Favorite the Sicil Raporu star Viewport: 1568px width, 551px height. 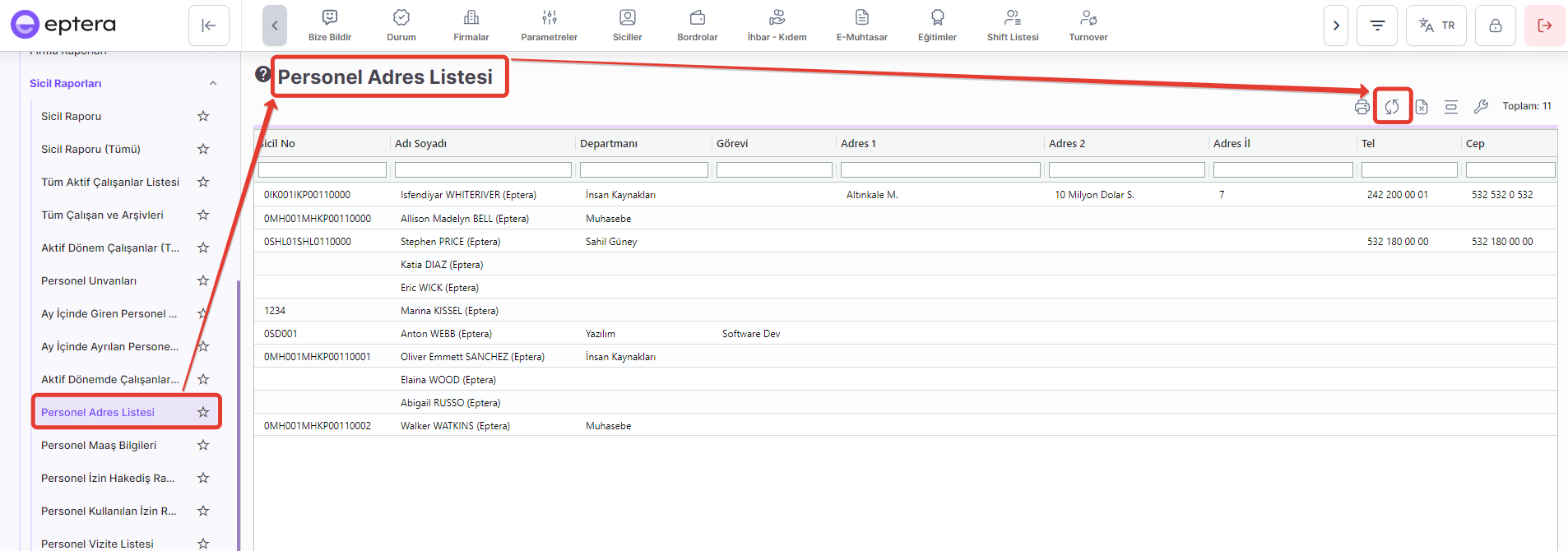pyautogui.click(x=203, y=116)
